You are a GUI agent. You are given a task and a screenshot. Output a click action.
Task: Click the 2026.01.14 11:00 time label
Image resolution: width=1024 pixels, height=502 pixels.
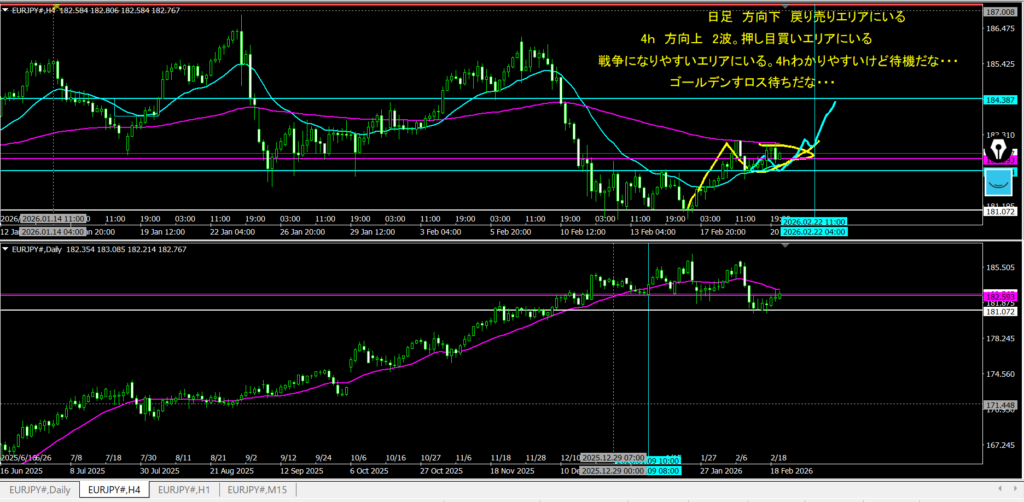pos(55,218)
